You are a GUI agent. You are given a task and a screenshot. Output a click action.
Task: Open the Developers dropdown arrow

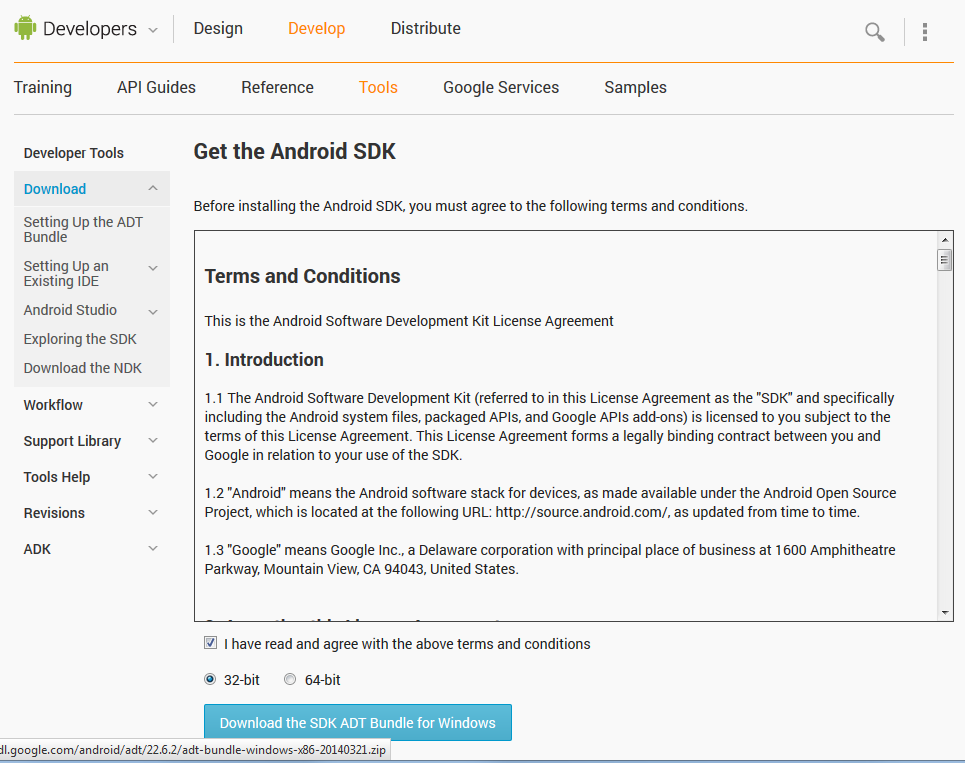pyautogui.click(x=153, y=30)
